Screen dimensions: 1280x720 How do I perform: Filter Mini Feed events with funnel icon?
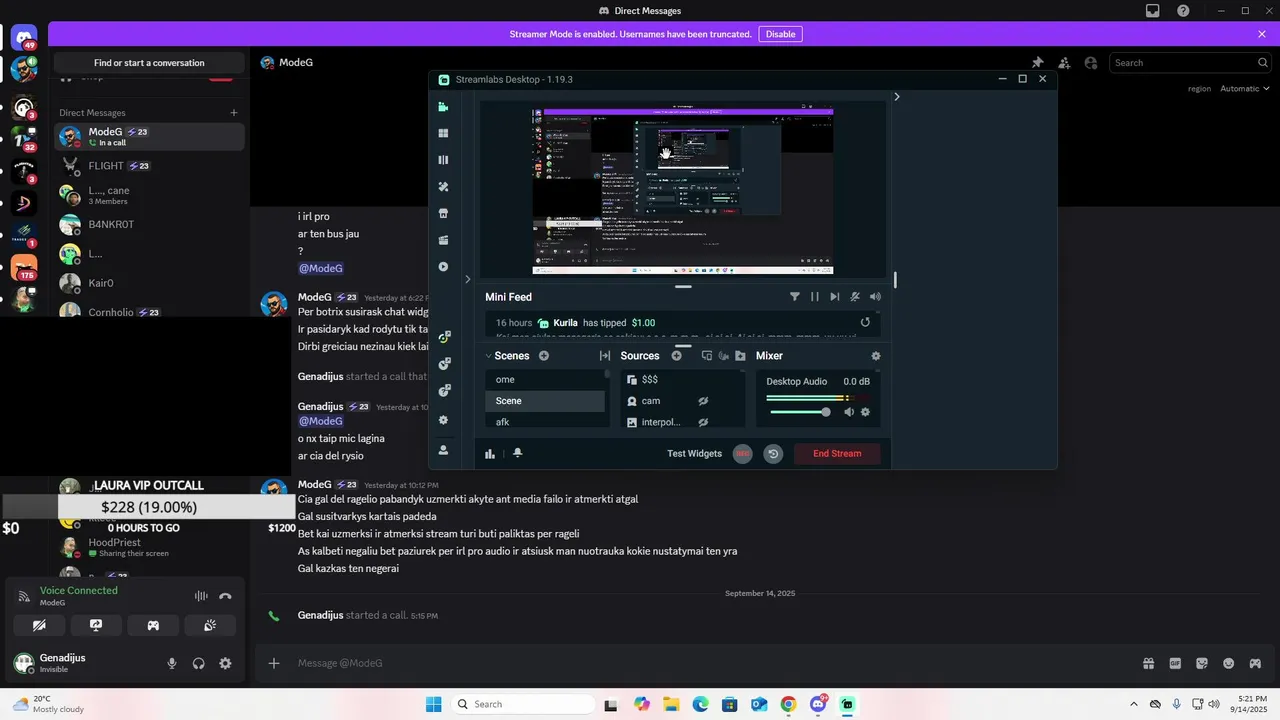(x=795, y=297)
